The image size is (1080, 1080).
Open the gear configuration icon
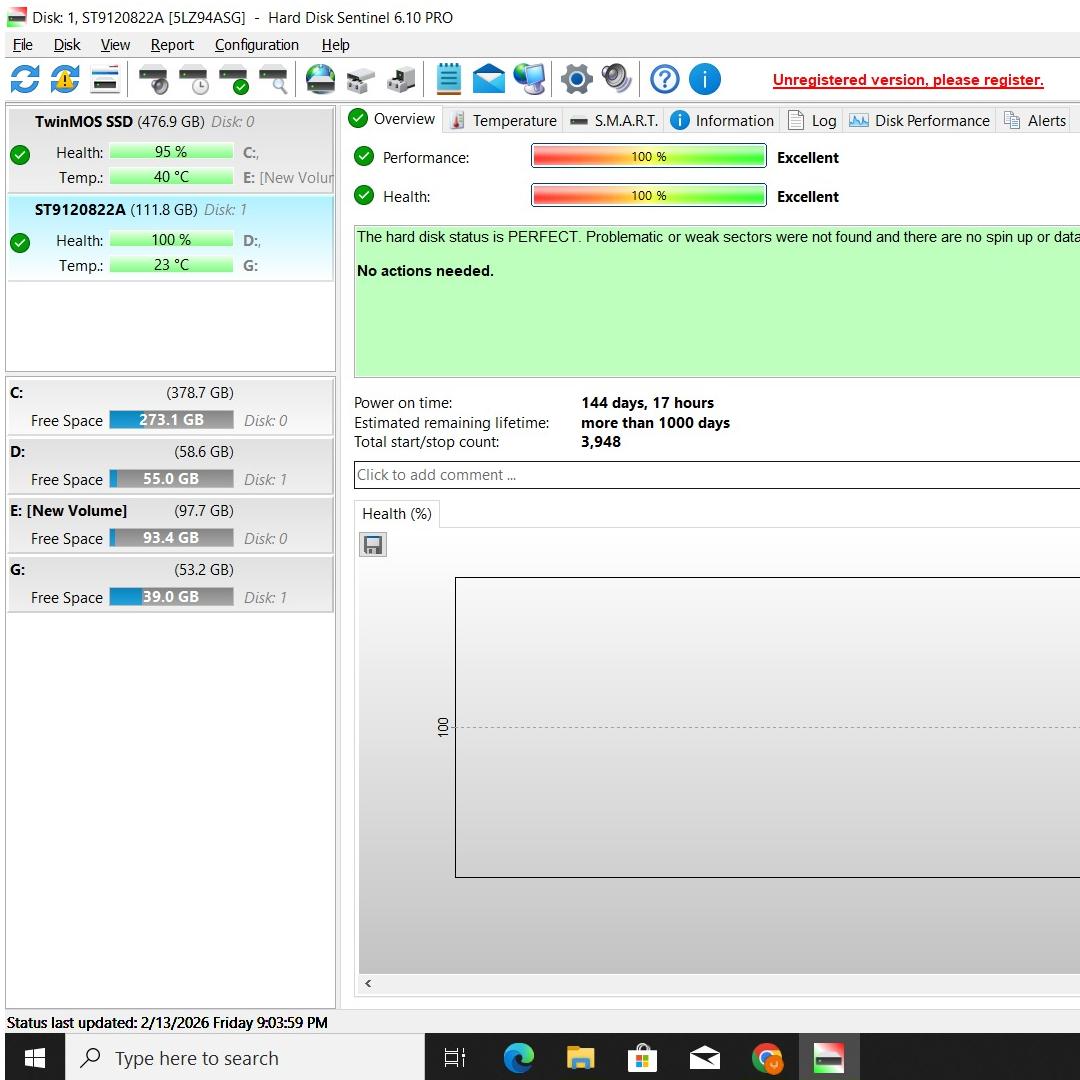576,79
